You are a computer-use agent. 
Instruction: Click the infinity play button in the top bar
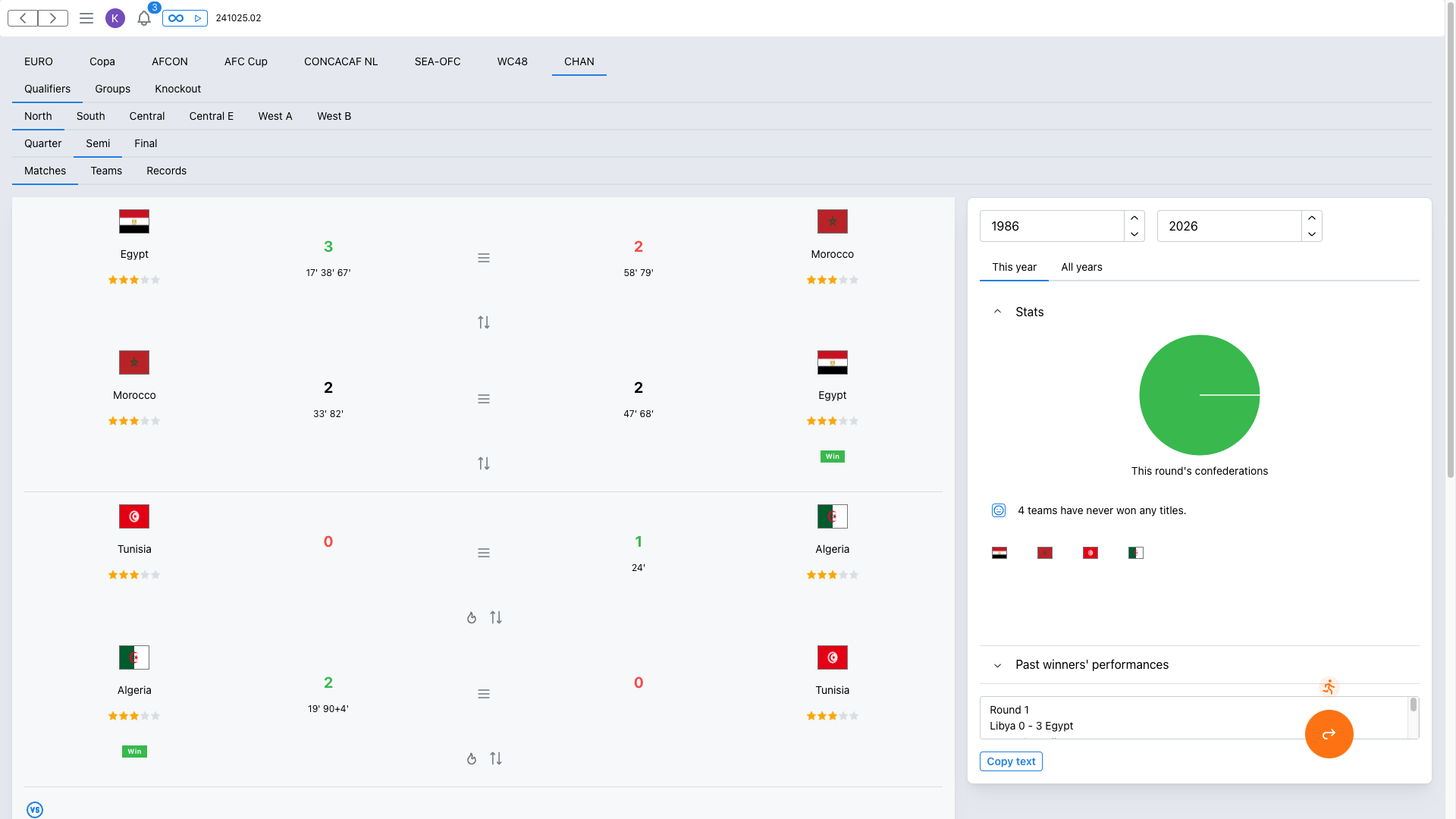point(185,18)
